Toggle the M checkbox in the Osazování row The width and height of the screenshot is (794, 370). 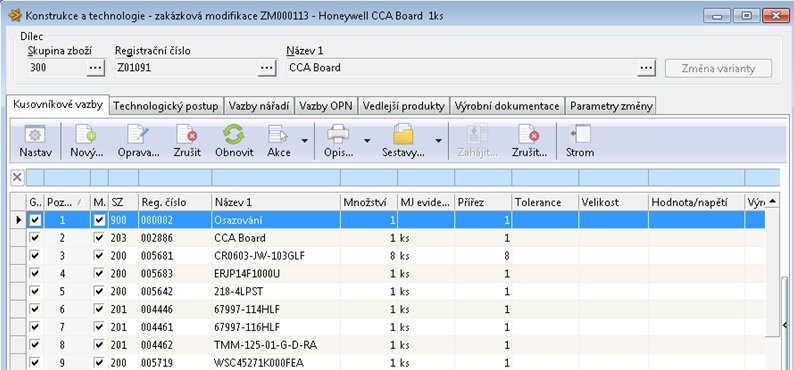coord(99,220)
